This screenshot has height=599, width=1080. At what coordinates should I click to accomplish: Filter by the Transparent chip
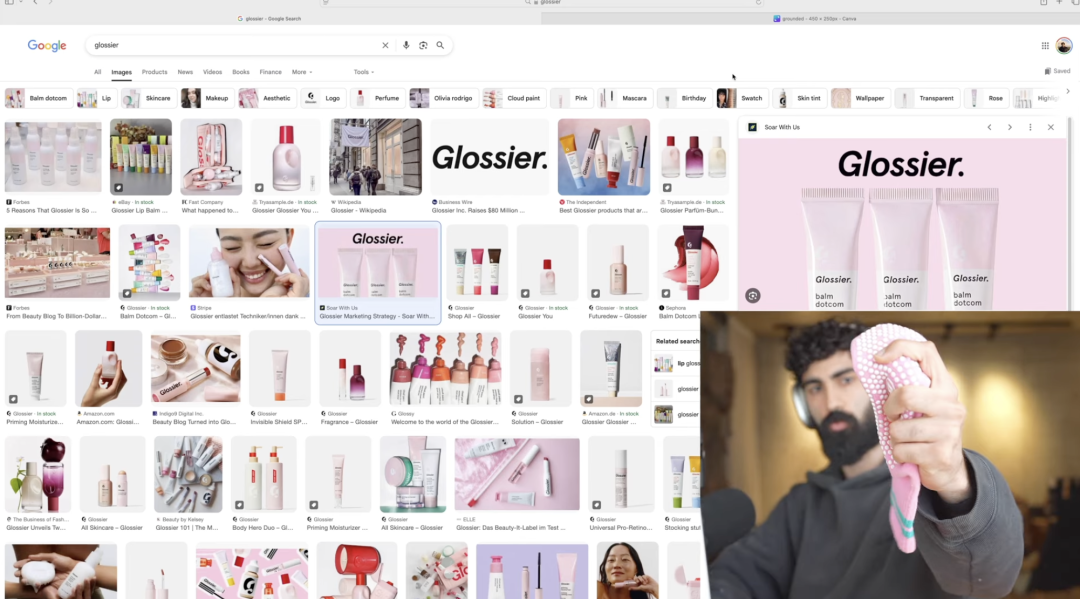[926, 98]
